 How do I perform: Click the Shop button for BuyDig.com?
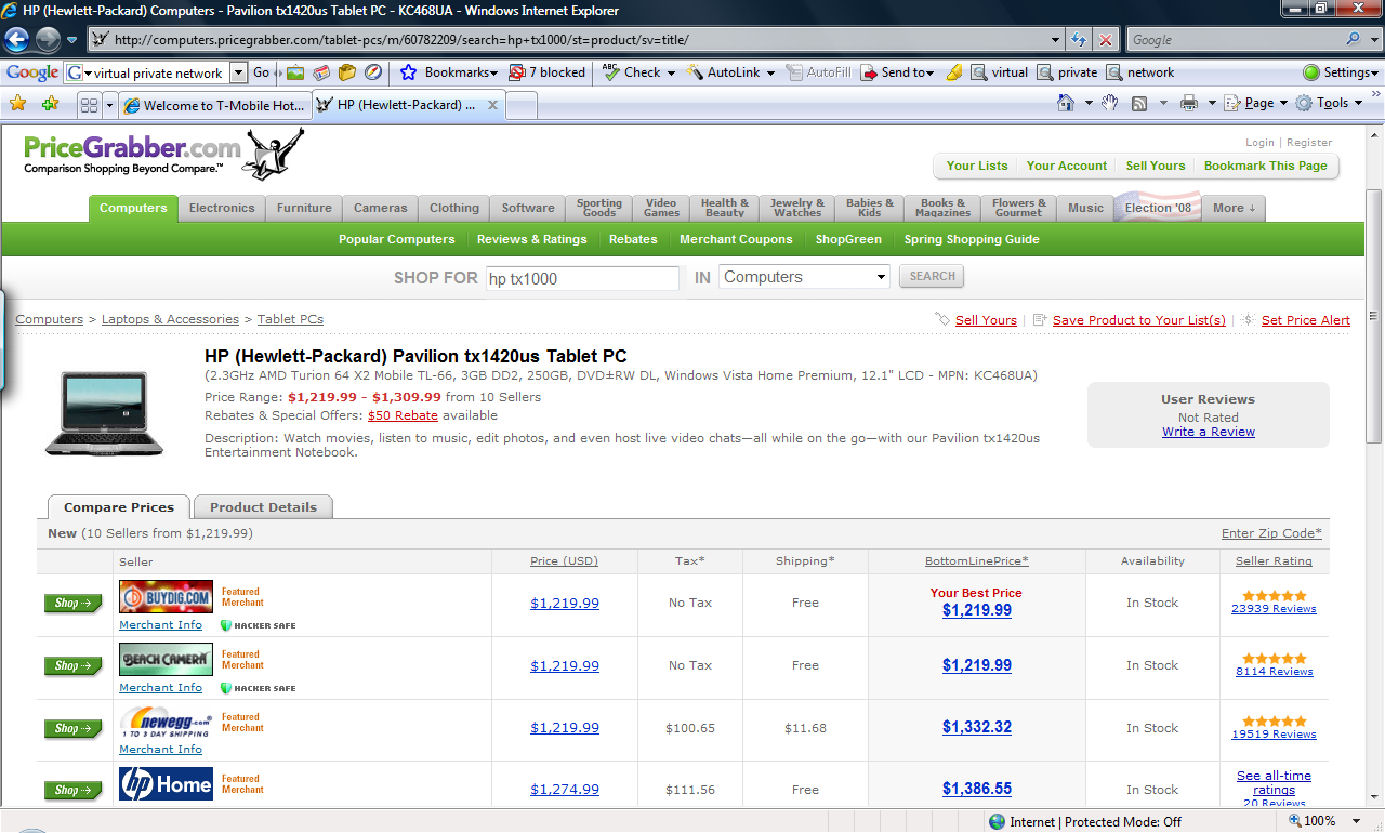pyautogui.click(x=72, y=603)
